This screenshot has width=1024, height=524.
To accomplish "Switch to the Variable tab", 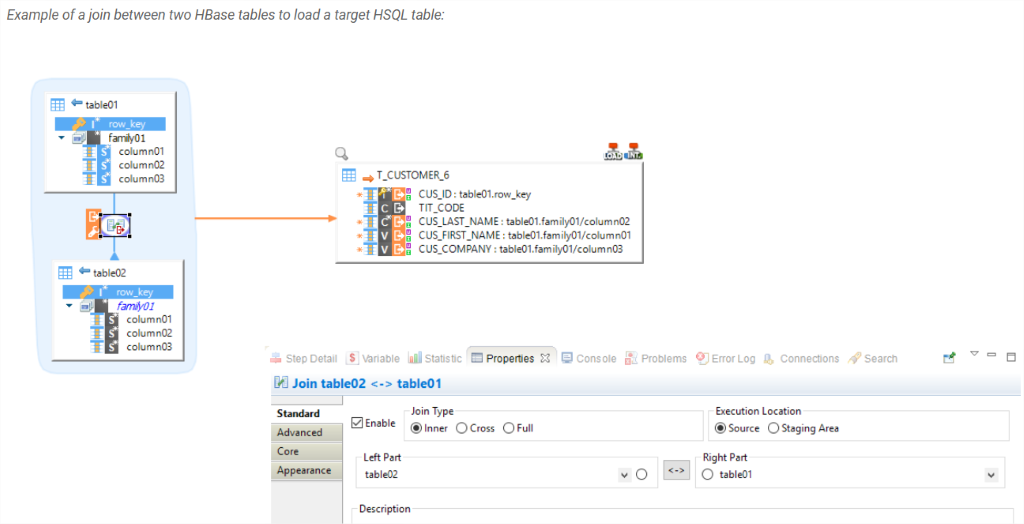I will point(372,358).
